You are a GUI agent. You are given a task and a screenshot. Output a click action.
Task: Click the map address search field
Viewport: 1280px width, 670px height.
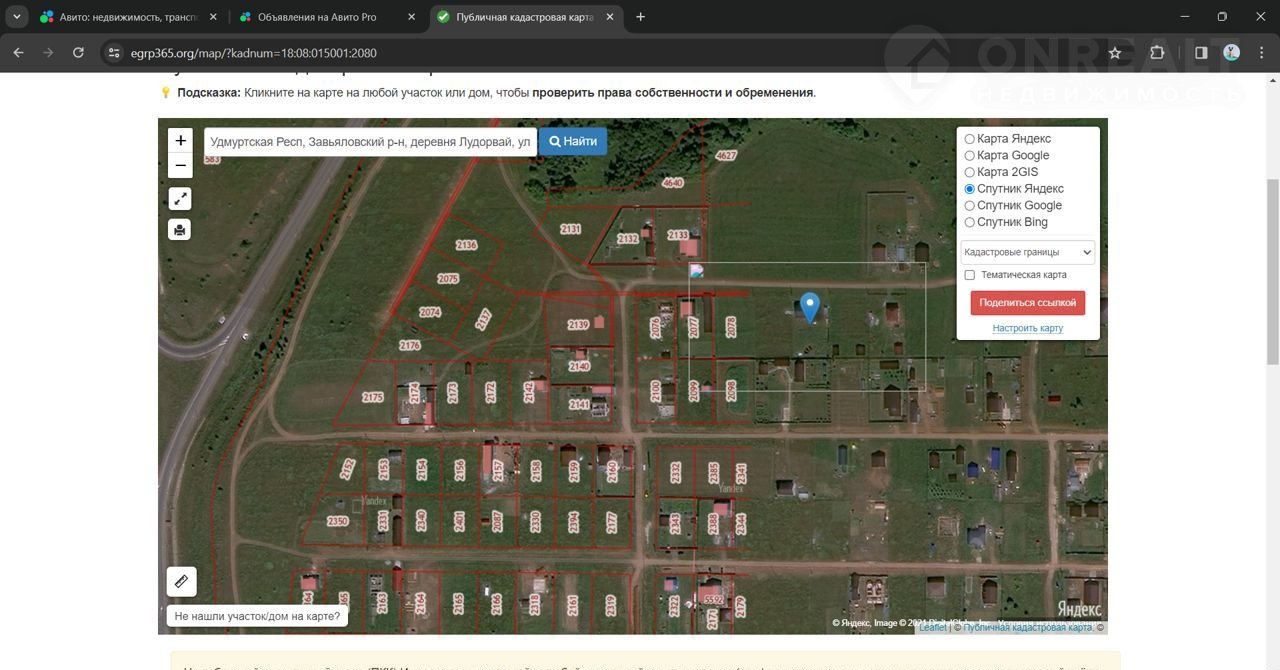pos(370,142)
